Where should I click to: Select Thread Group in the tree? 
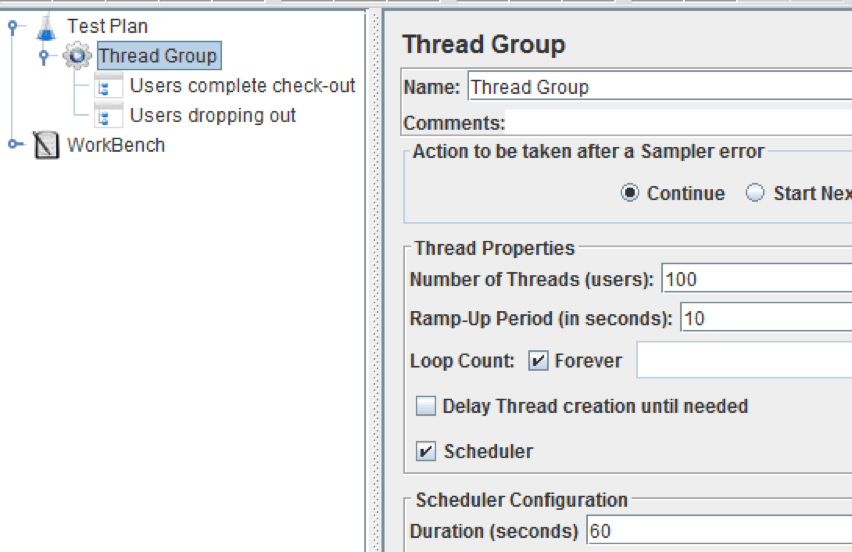158,55
